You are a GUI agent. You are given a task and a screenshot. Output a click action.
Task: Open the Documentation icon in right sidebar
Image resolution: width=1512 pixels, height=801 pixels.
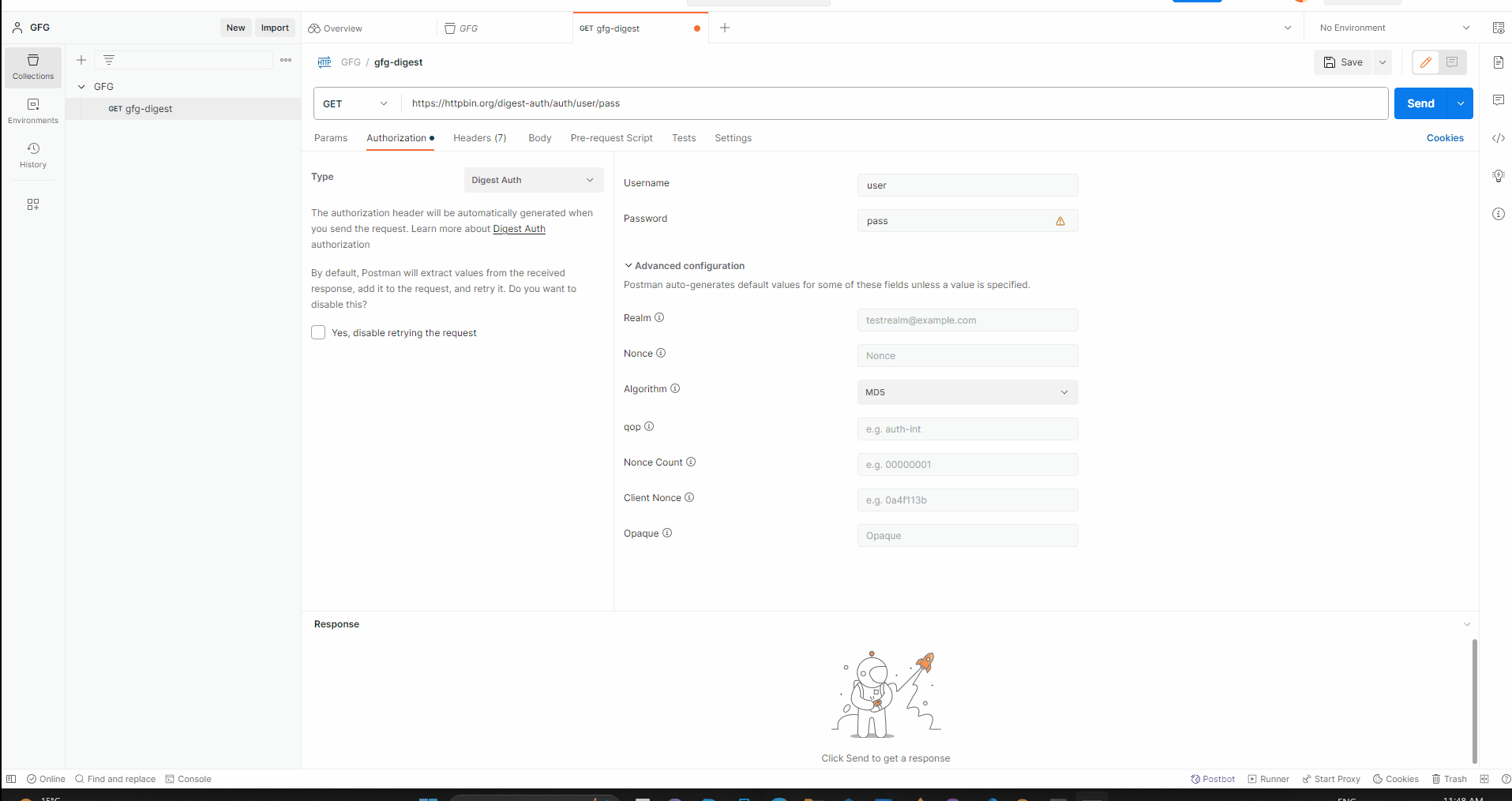[x=1499, y=62]
